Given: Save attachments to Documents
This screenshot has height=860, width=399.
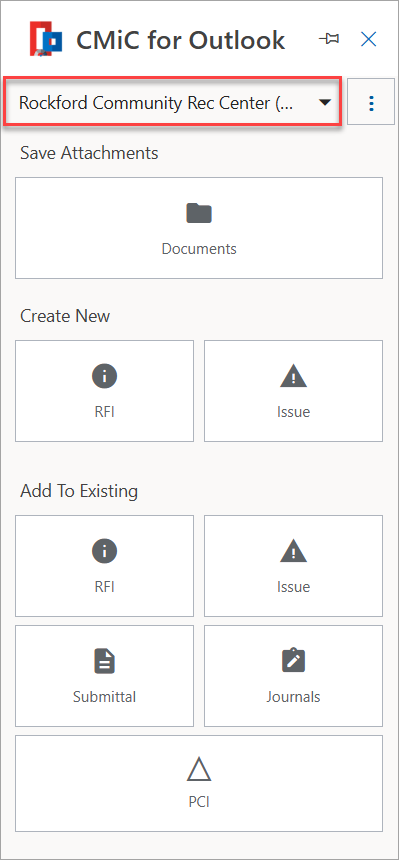Looking at the screenshot, I should (x=199, y=228).
